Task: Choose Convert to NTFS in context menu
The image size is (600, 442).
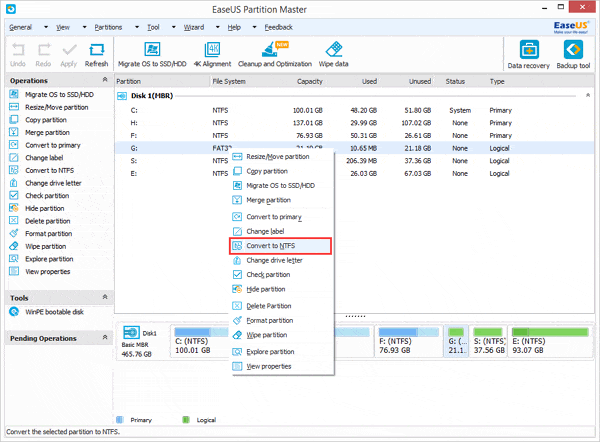Action: 280,246
